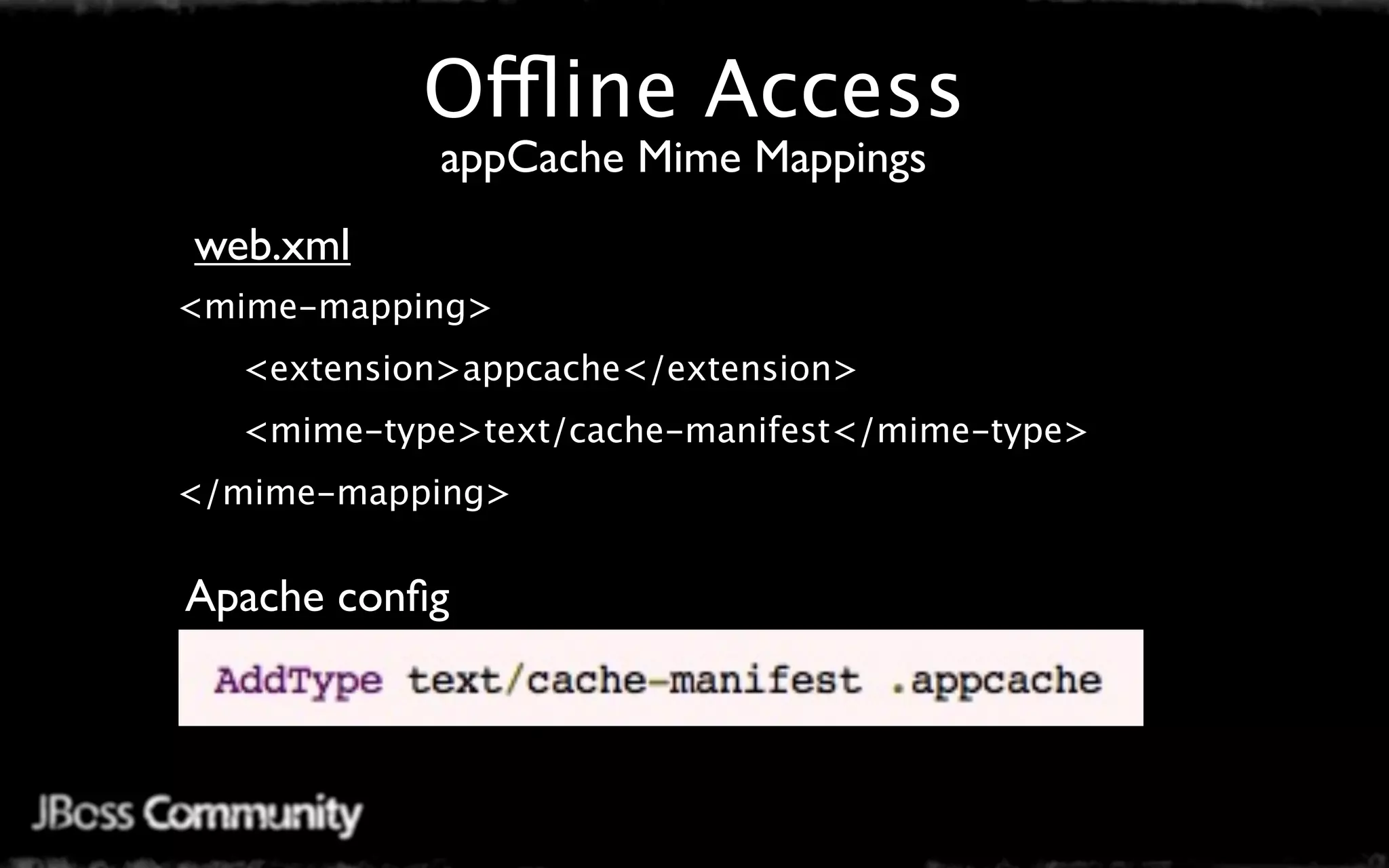The image size is (1389, 868).
Task: Click the word appcache between extension tags
Action: 541,369
